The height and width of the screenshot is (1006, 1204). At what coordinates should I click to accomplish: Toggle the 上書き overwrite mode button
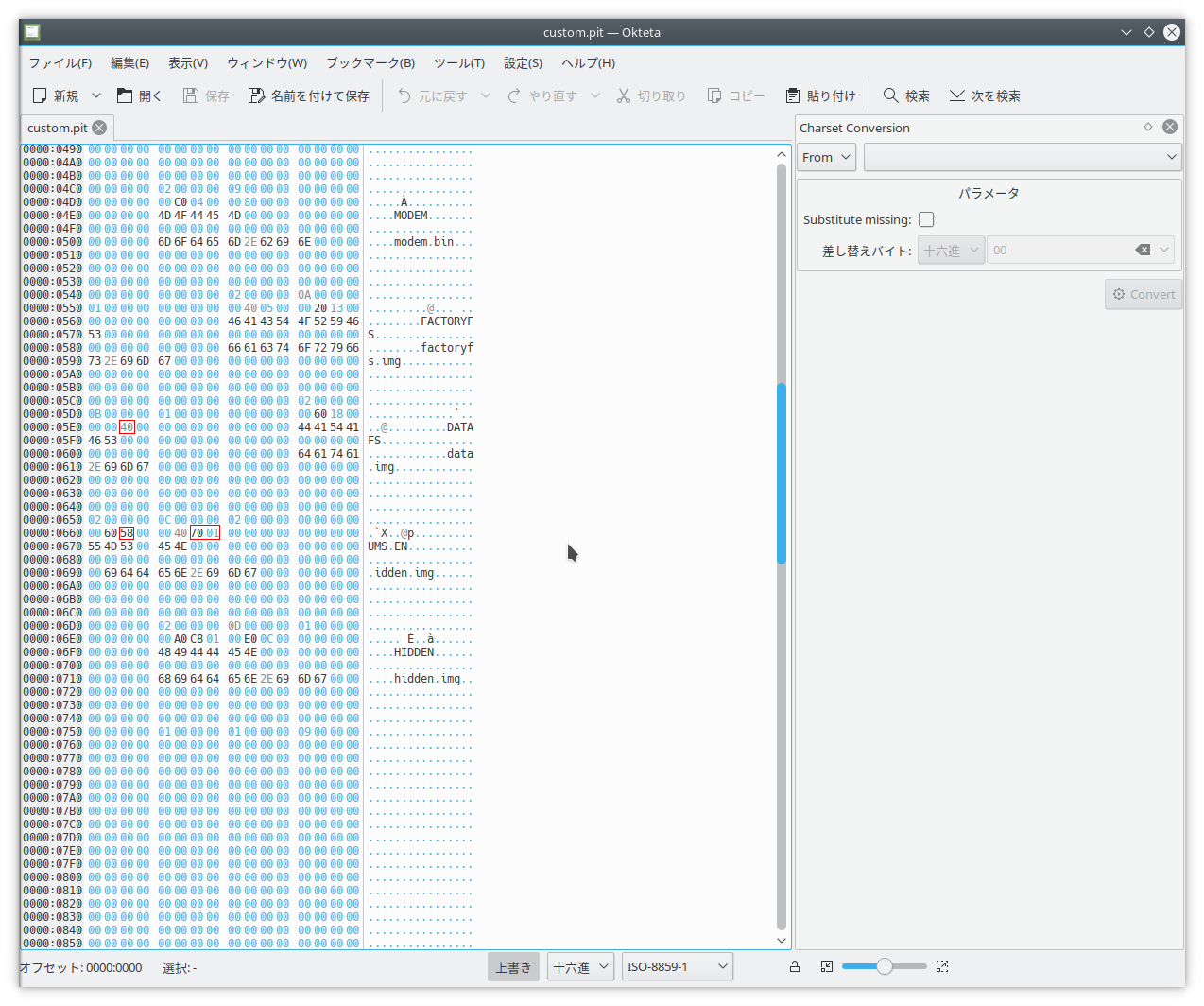pos(513,967)
